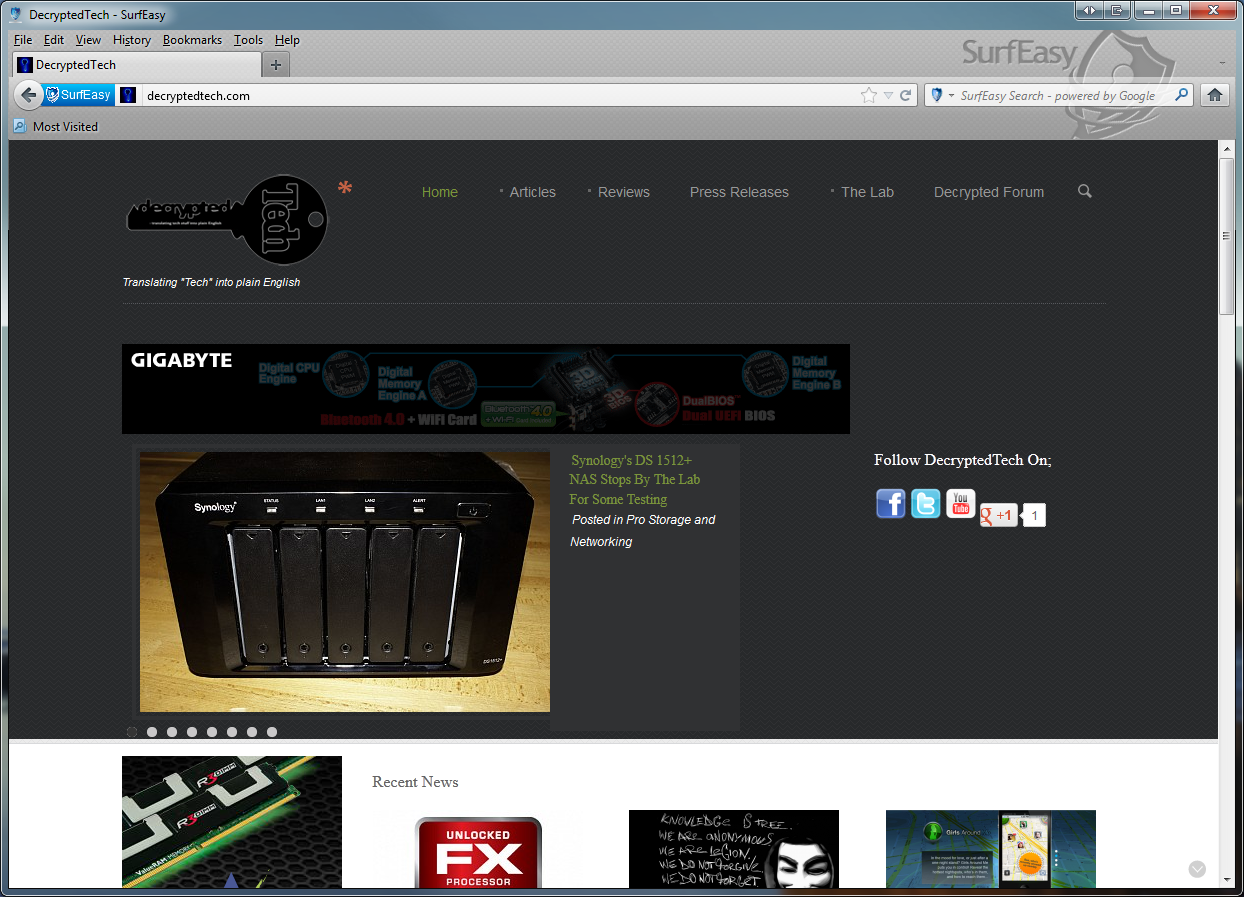Open the Anonymous mask news thumbnail
Screen dimensions: 1244x897
tap(734, 849)
